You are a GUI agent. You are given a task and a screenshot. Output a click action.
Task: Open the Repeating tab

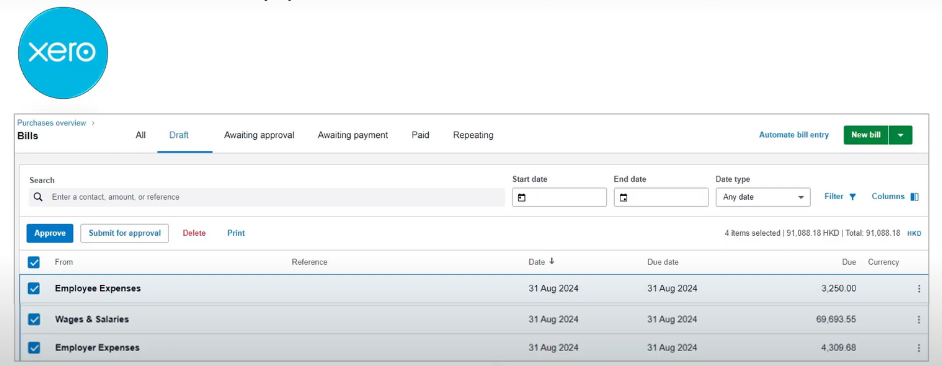[473, 135]
